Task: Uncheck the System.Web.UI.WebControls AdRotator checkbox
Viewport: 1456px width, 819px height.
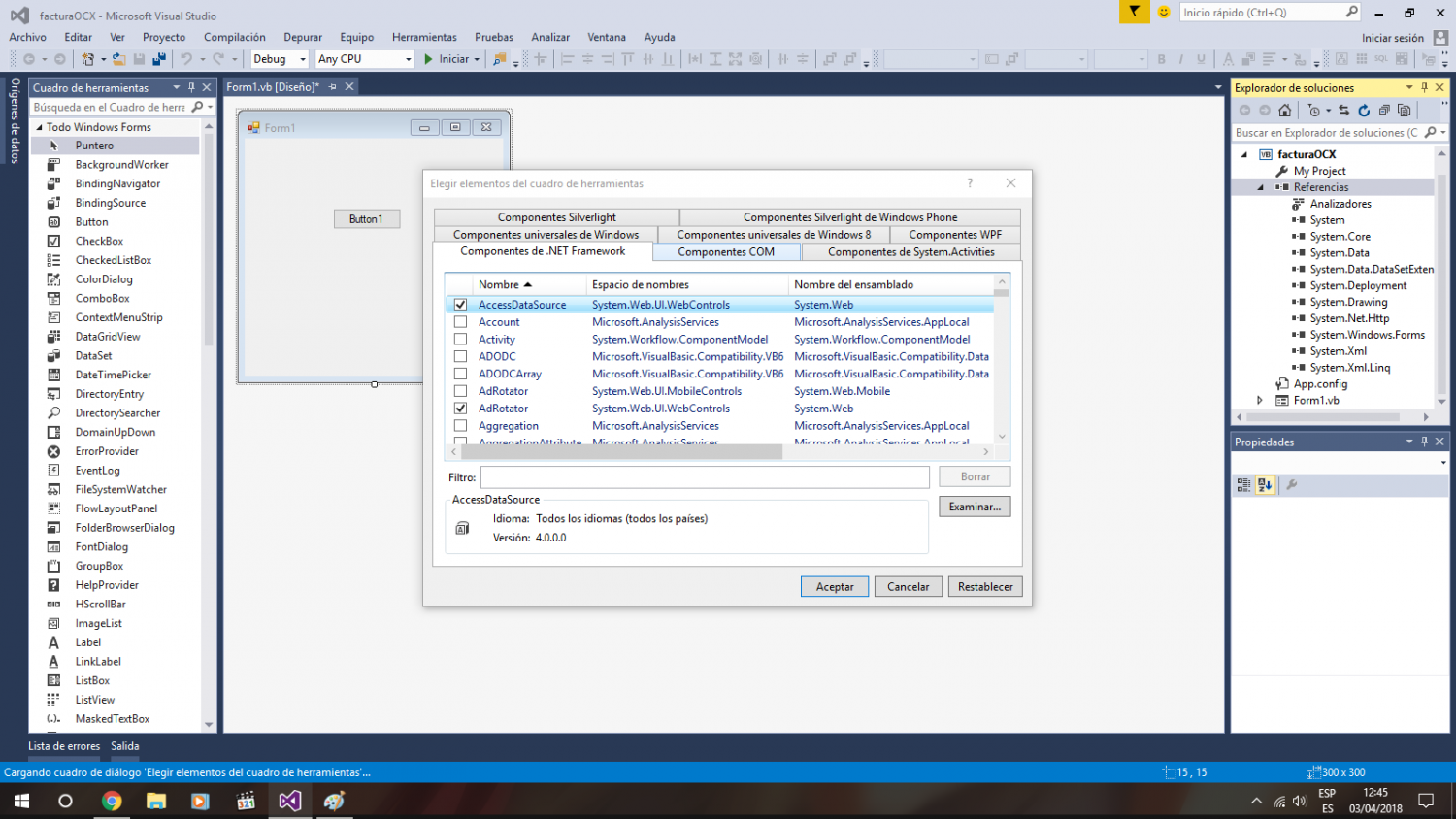Action: pyautogui.click(x=461, y=409)
